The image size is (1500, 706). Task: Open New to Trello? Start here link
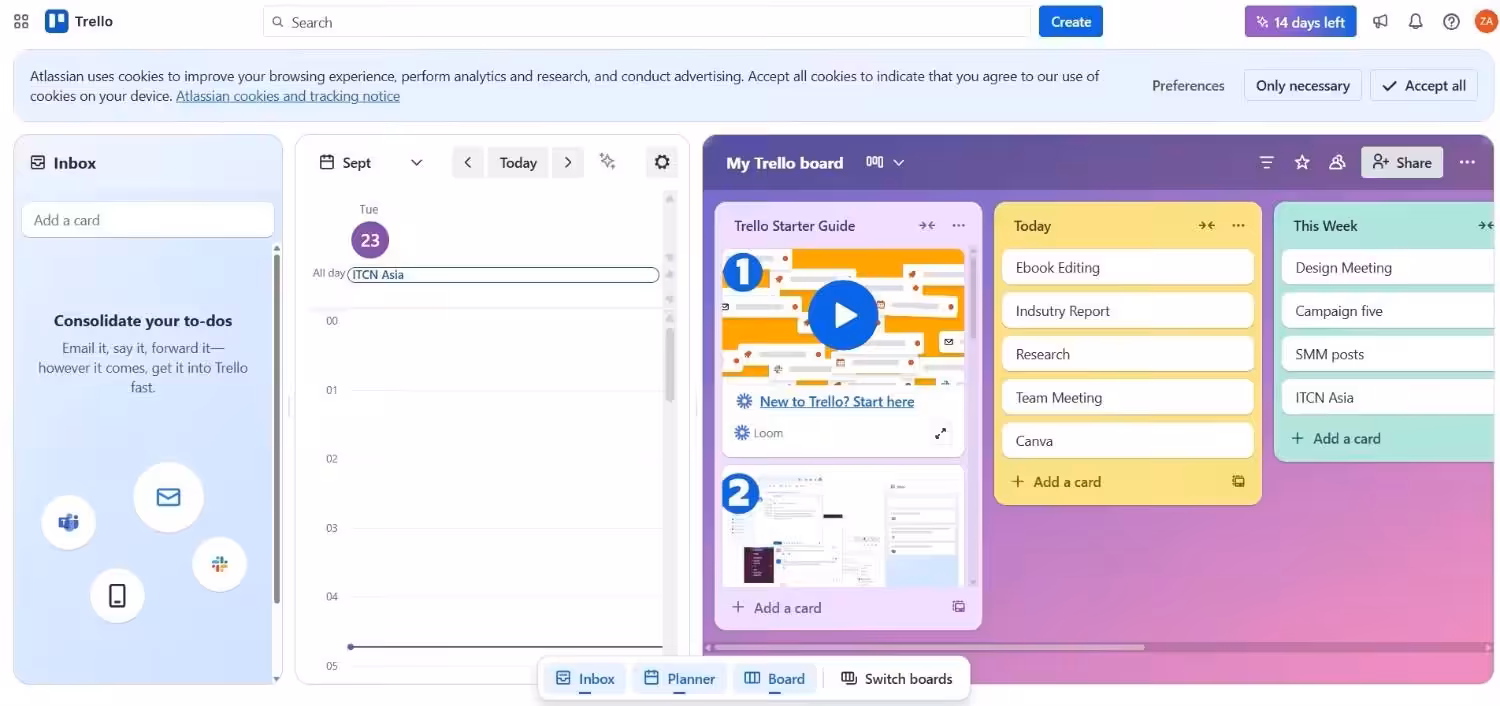[x=837, y=401]
